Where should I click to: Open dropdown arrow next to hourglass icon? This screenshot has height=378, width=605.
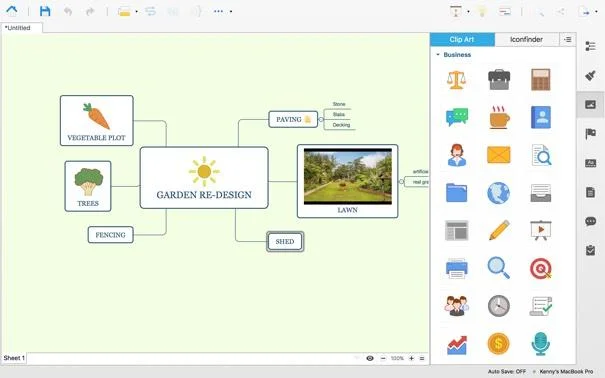[x=468, y=12]
